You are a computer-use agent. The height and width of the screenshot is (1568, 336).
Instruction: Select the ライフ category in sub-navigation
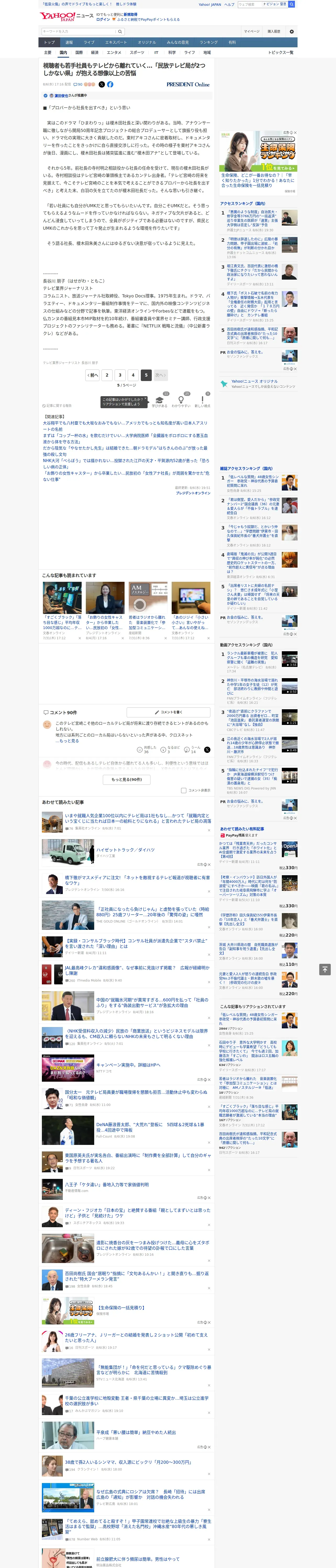tap(190, 52)
